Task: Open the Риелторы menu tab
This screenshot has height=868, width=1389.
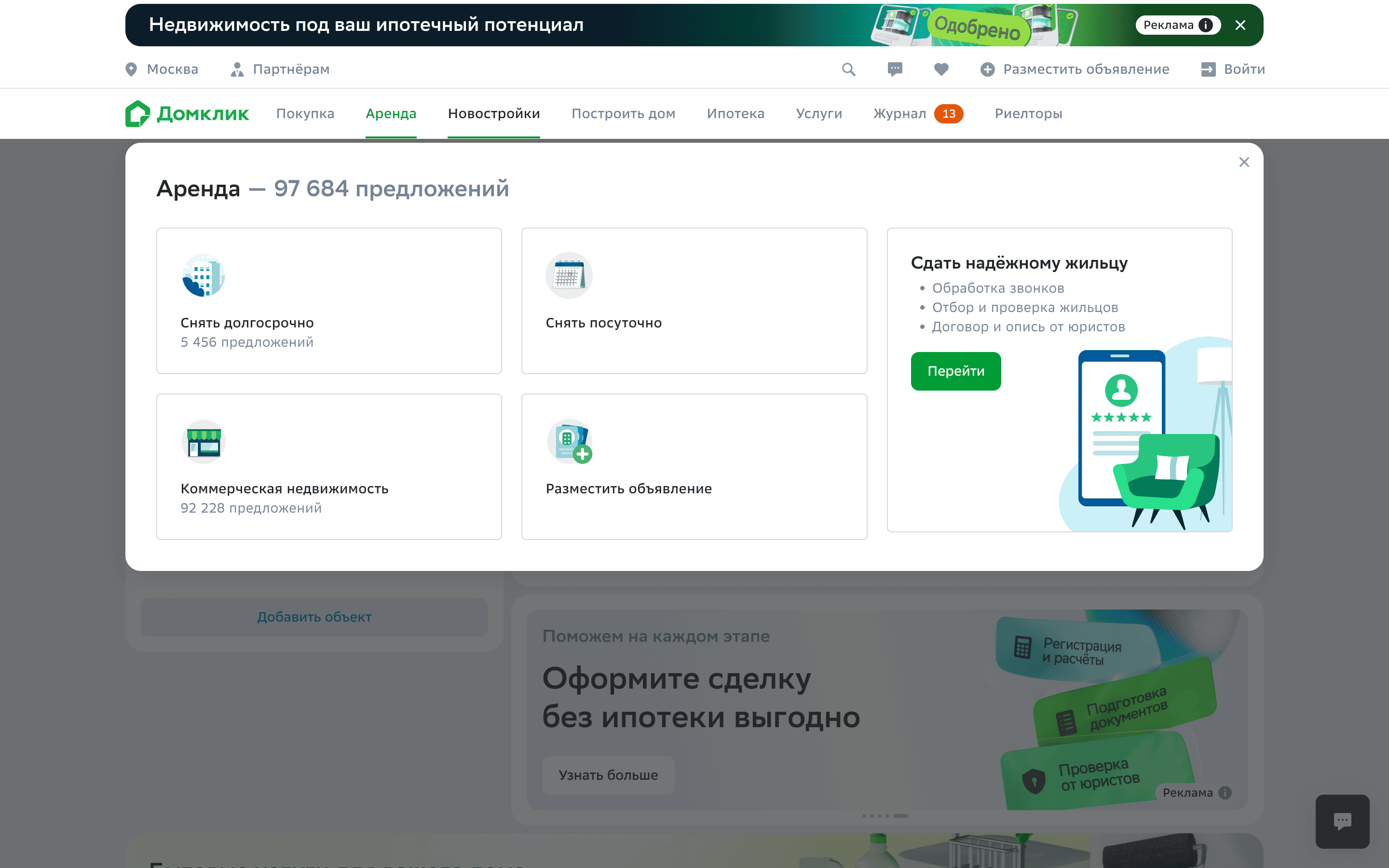Action: pos(1029,114)
